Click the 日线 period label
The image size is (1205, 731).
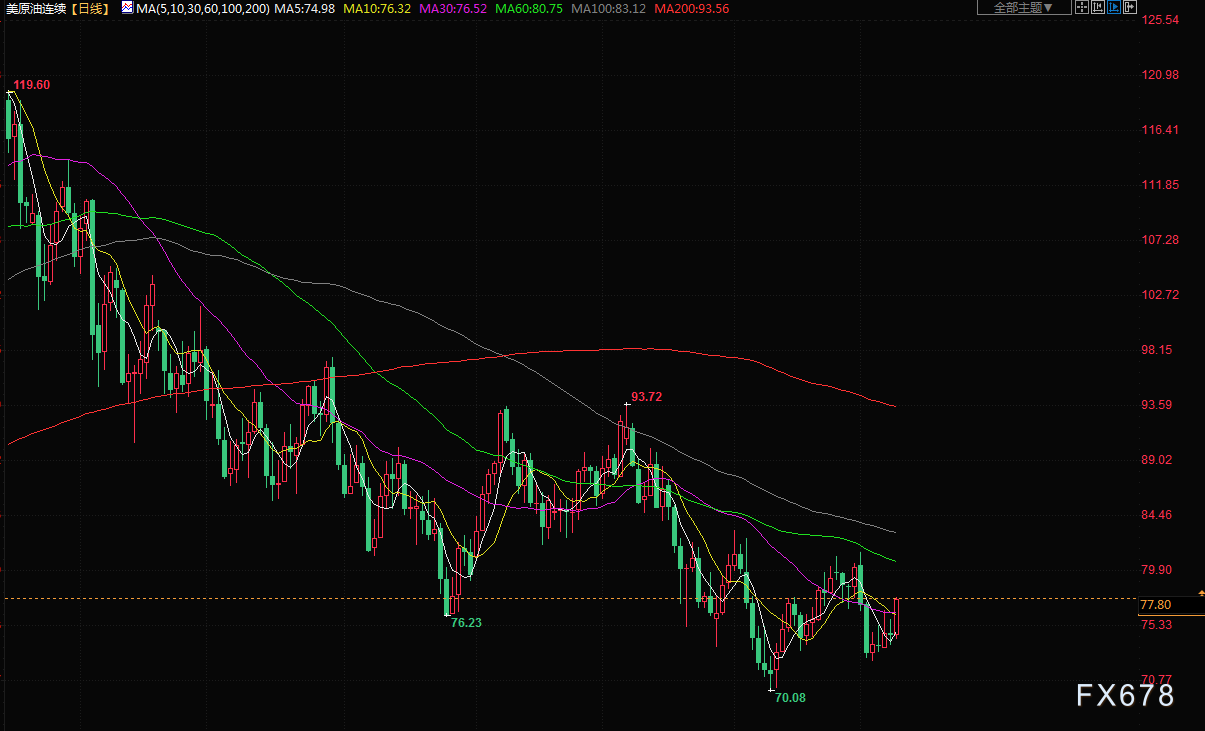coord(89,8)
